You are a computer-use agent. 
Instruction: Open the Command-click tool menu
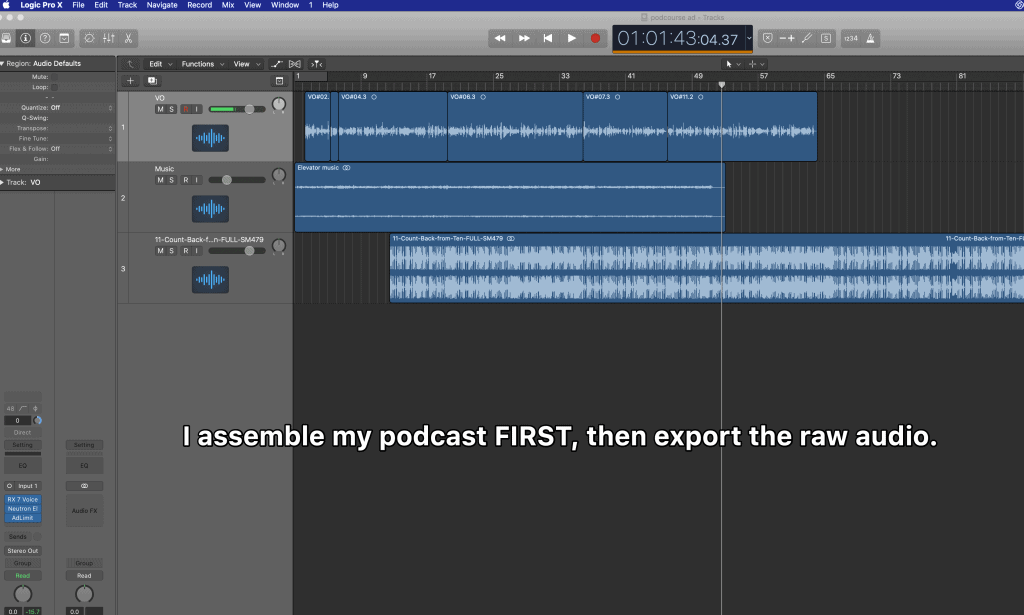pyautogui.click(x=756, y=64)
